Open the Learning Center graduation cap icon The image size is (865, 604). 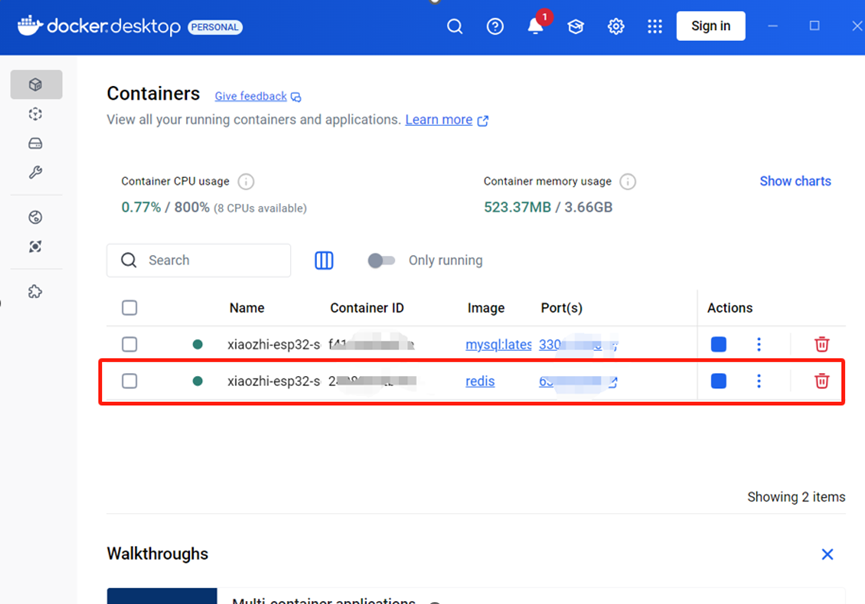click(x=576, y=27)
